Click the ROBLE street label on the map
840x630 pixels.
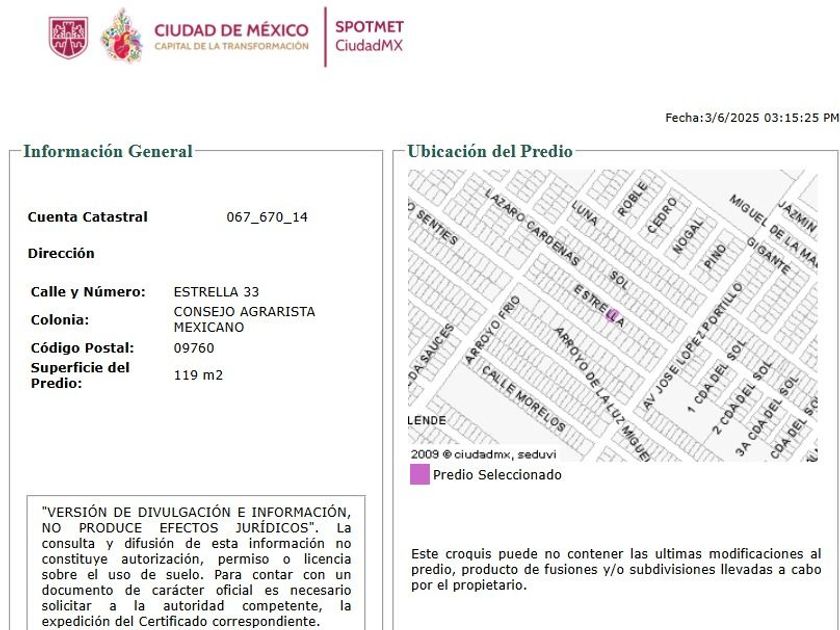click(x=632, y=199)
